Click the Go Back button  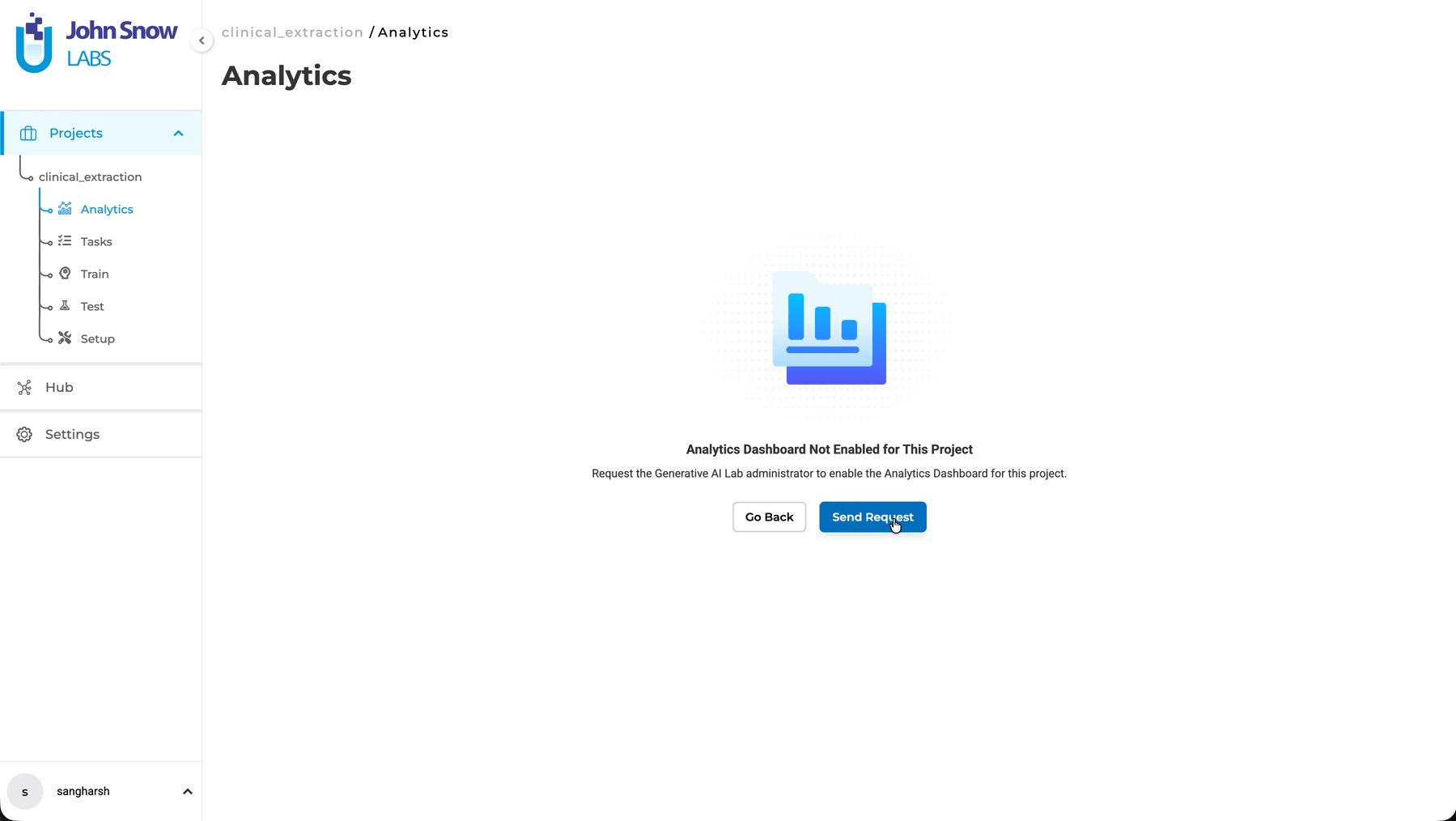(x=769, y=517)
